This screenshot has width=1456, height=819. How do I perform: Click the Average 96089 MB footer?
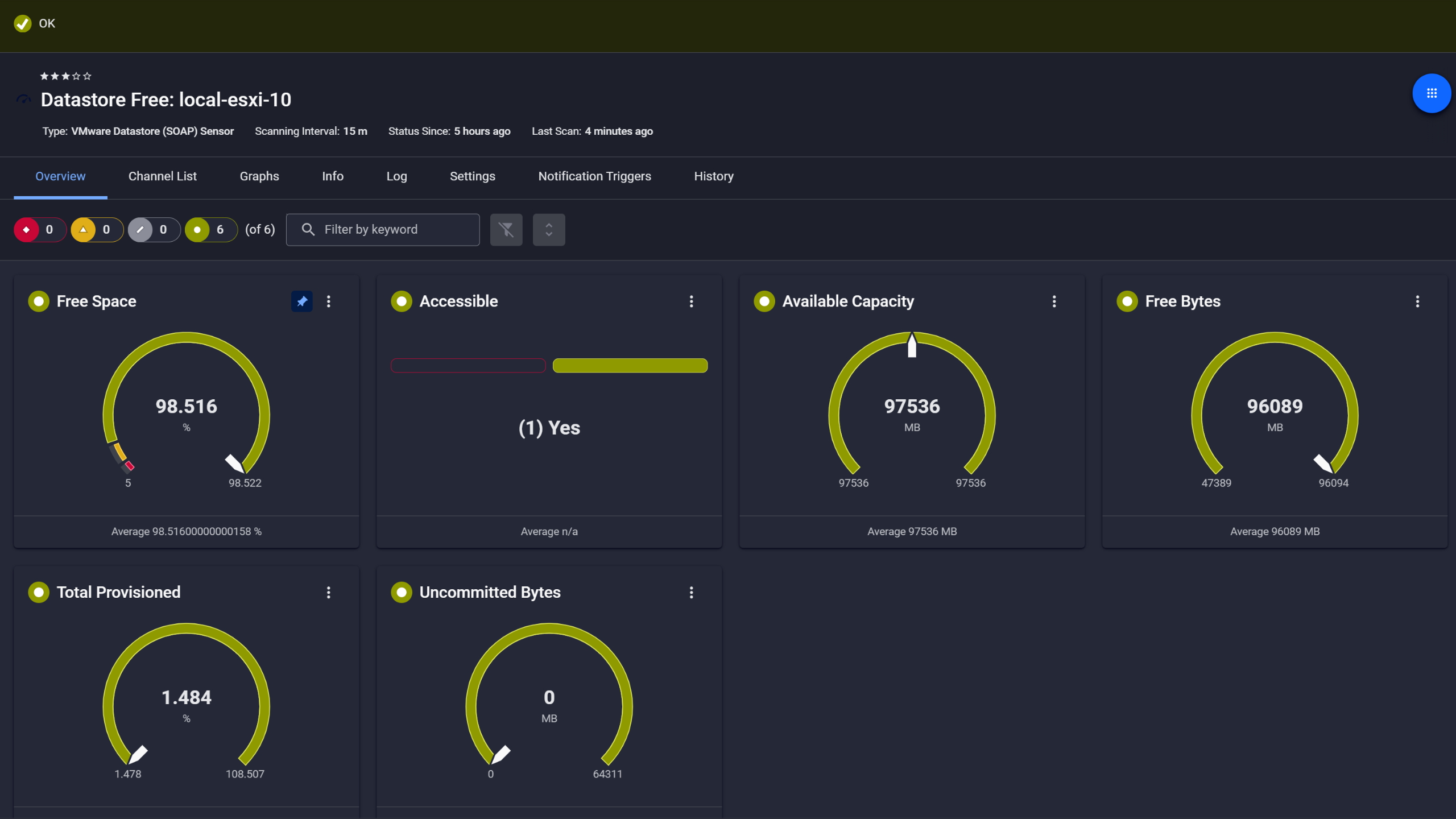1275,531
